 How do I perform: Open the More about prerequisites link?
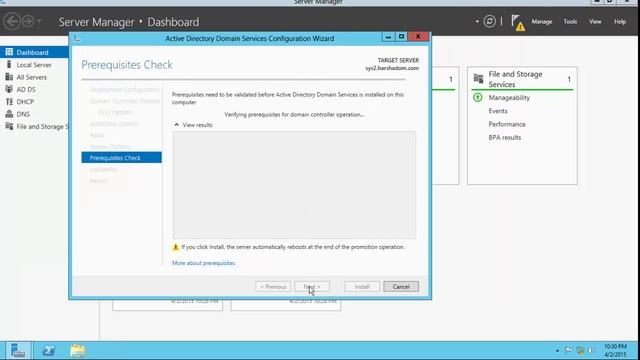click(203, 263)
